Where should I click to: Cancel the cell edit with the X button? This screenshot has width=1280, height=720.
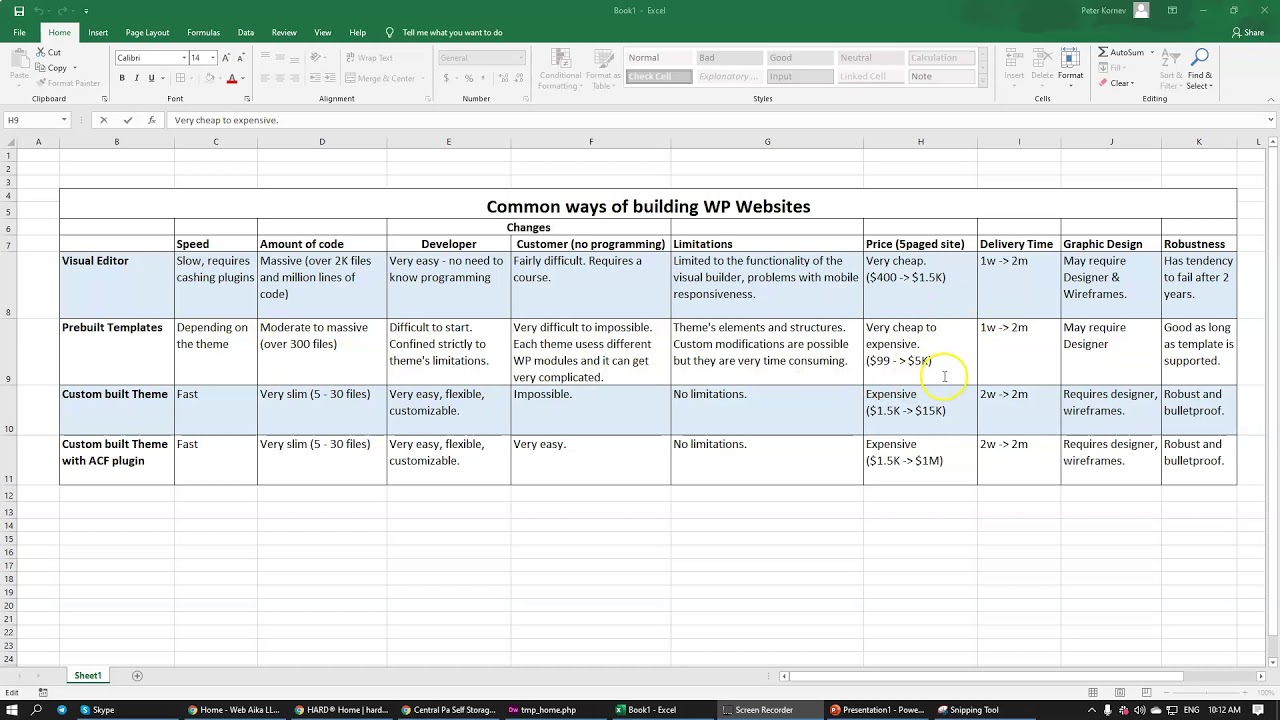click(103, 120)
